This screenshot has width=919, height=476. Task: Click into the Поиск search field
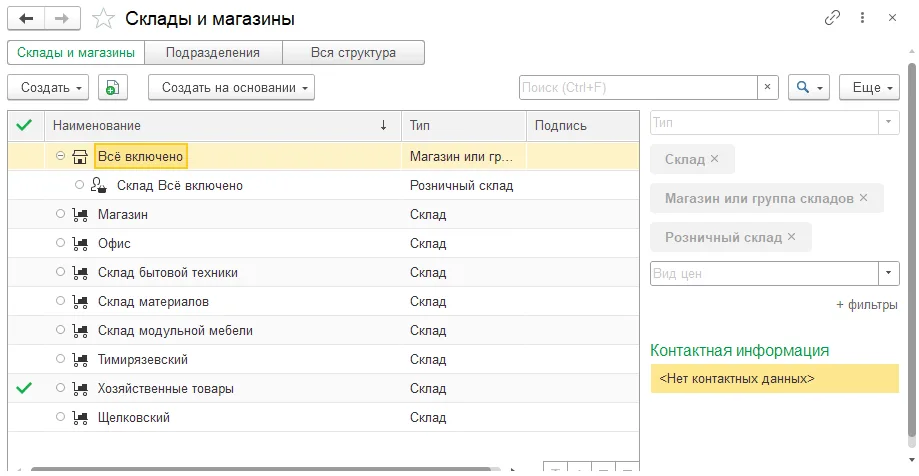[x=638, y=87]
